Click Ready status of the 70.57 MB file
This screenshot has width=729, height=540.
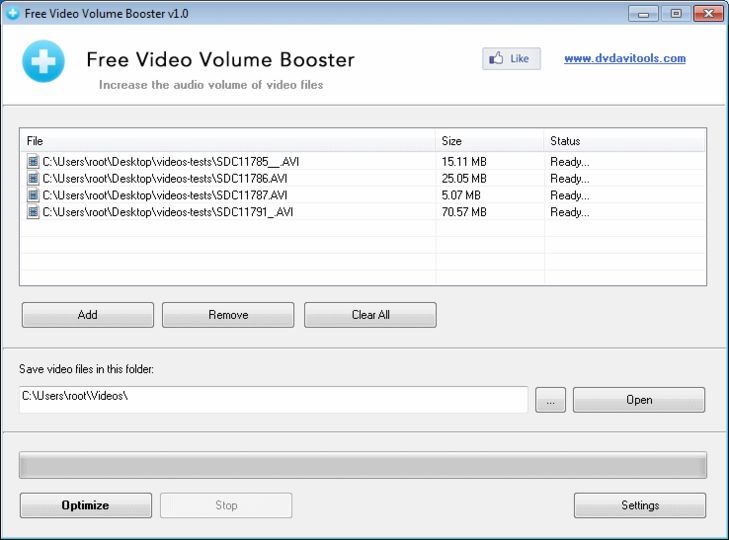pyautogui.click(x=570, y=212)
